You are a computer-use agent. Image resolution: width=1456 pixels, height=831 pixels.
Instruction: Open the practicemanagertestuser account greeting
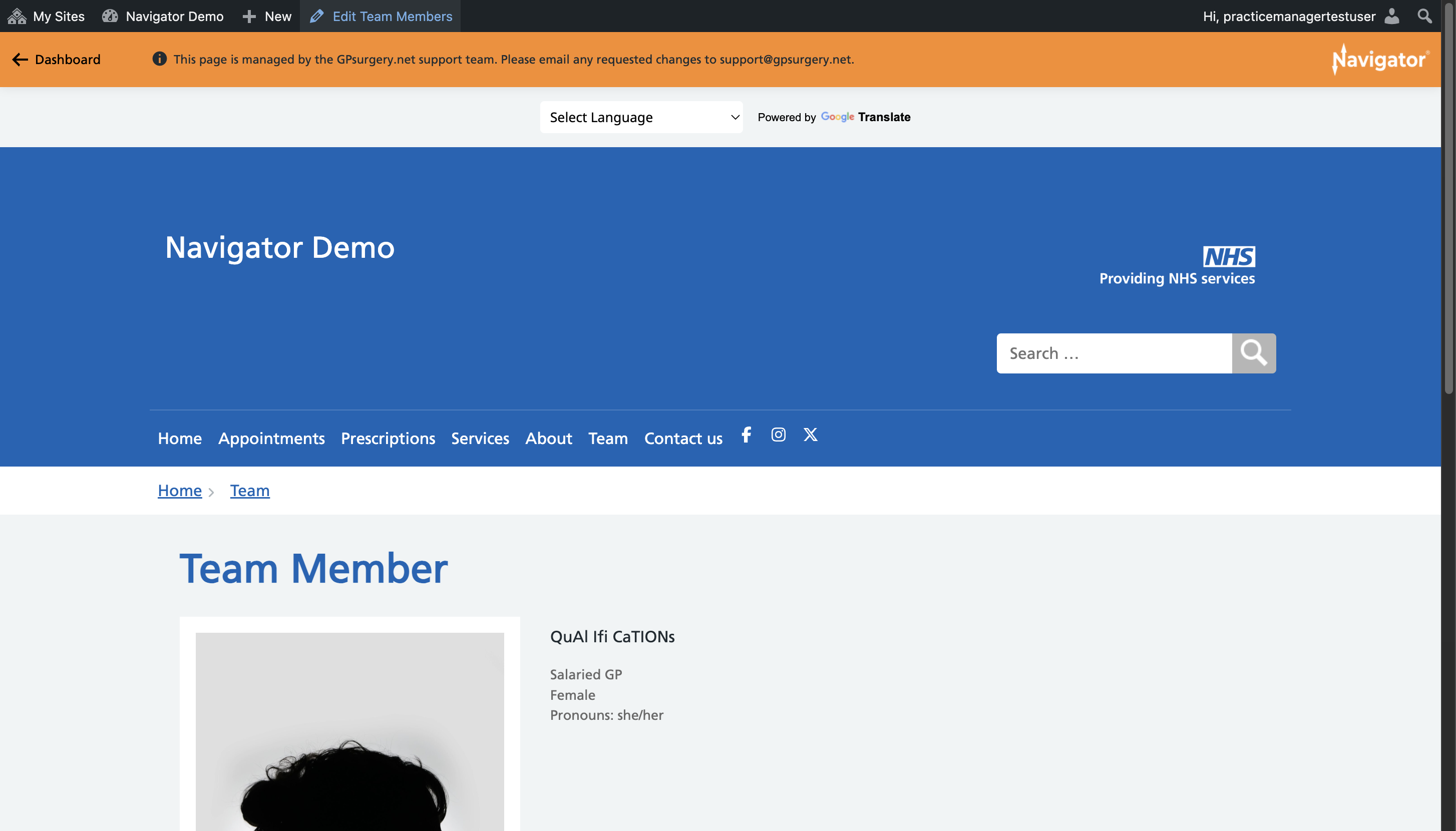1289,16
